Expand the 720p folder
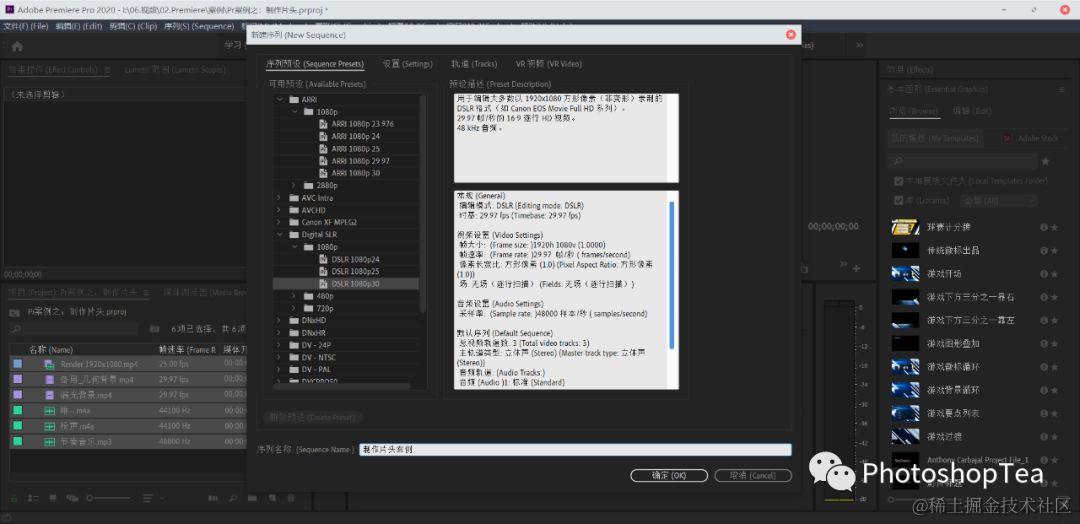The height and width of the screenshot is (524, 1080). tap(294, 308)
